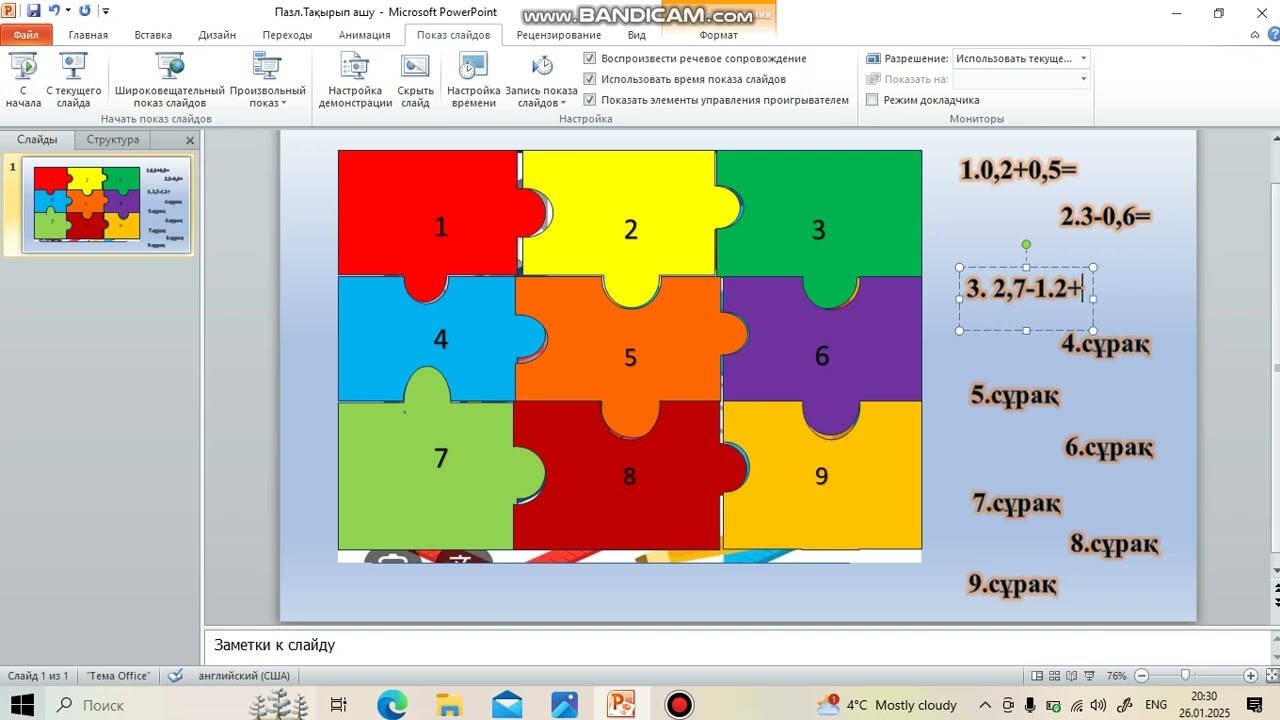The width and height of the screenshot is (1280, 720).
Task: Click red puzzle piece 1
Action: click(440, 227)
